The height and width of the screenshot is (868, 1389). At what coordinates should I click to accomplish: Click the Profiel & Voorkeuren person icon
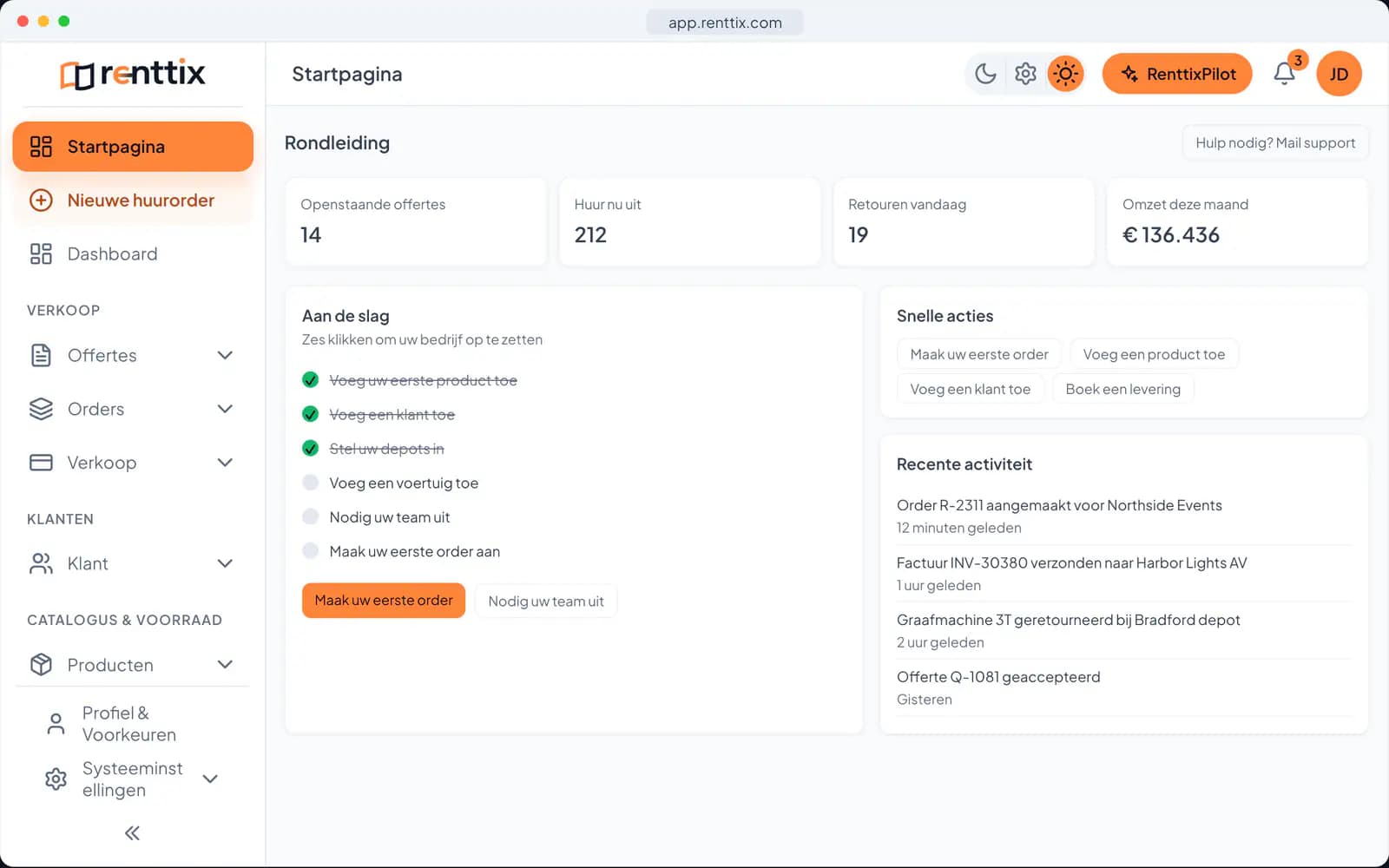(56, 724)
